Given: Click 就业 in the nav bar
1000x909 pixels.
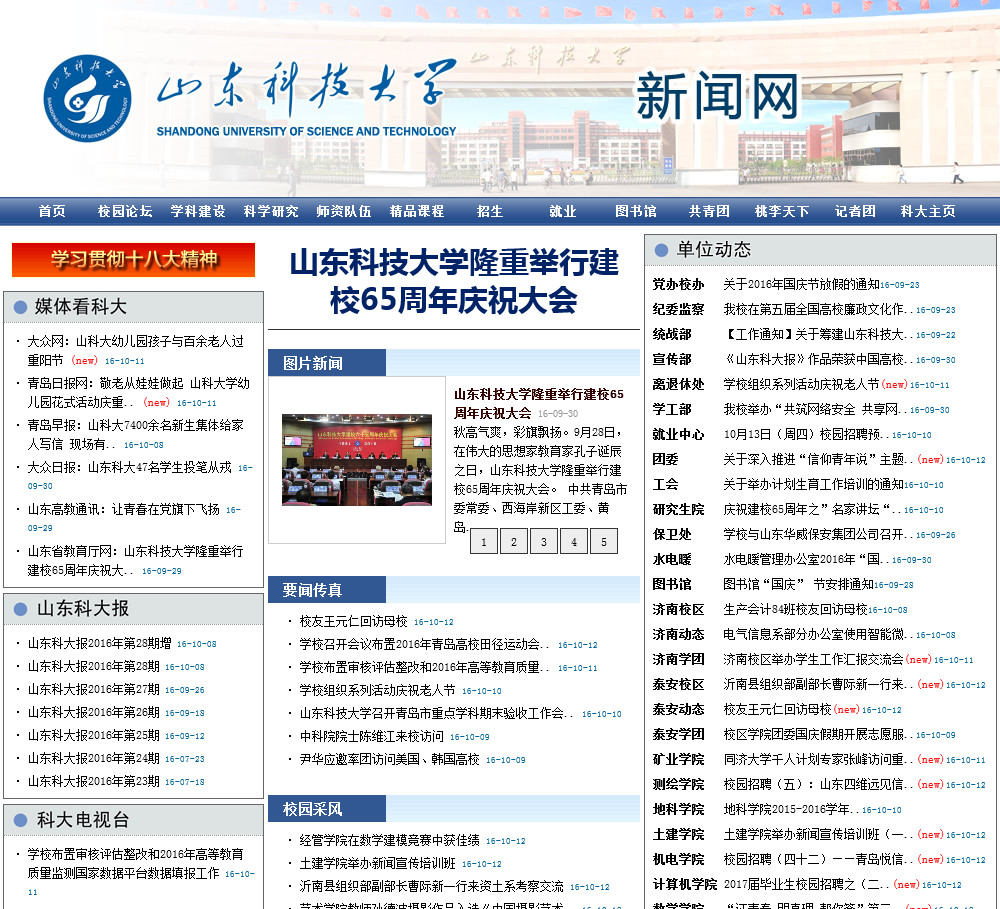Looking at the screenshot, I should pos(562,211).
